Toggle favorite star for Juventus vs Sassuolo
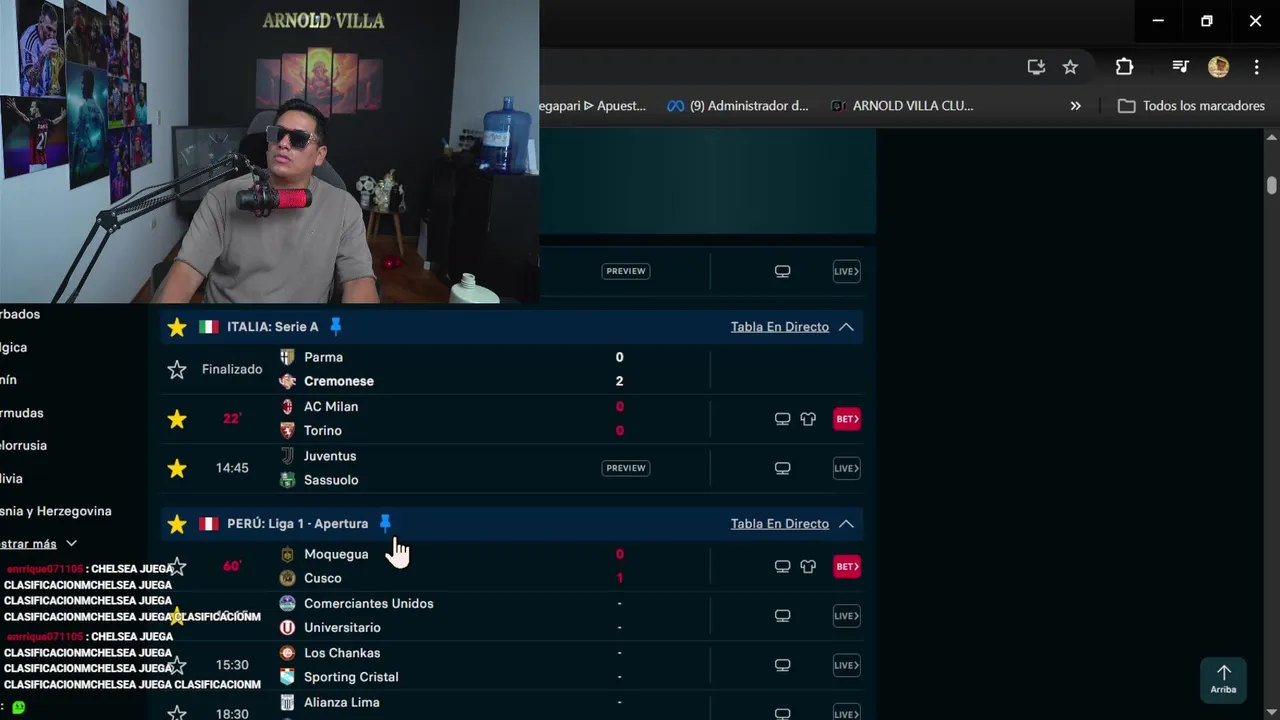 [x=177, y=468]
